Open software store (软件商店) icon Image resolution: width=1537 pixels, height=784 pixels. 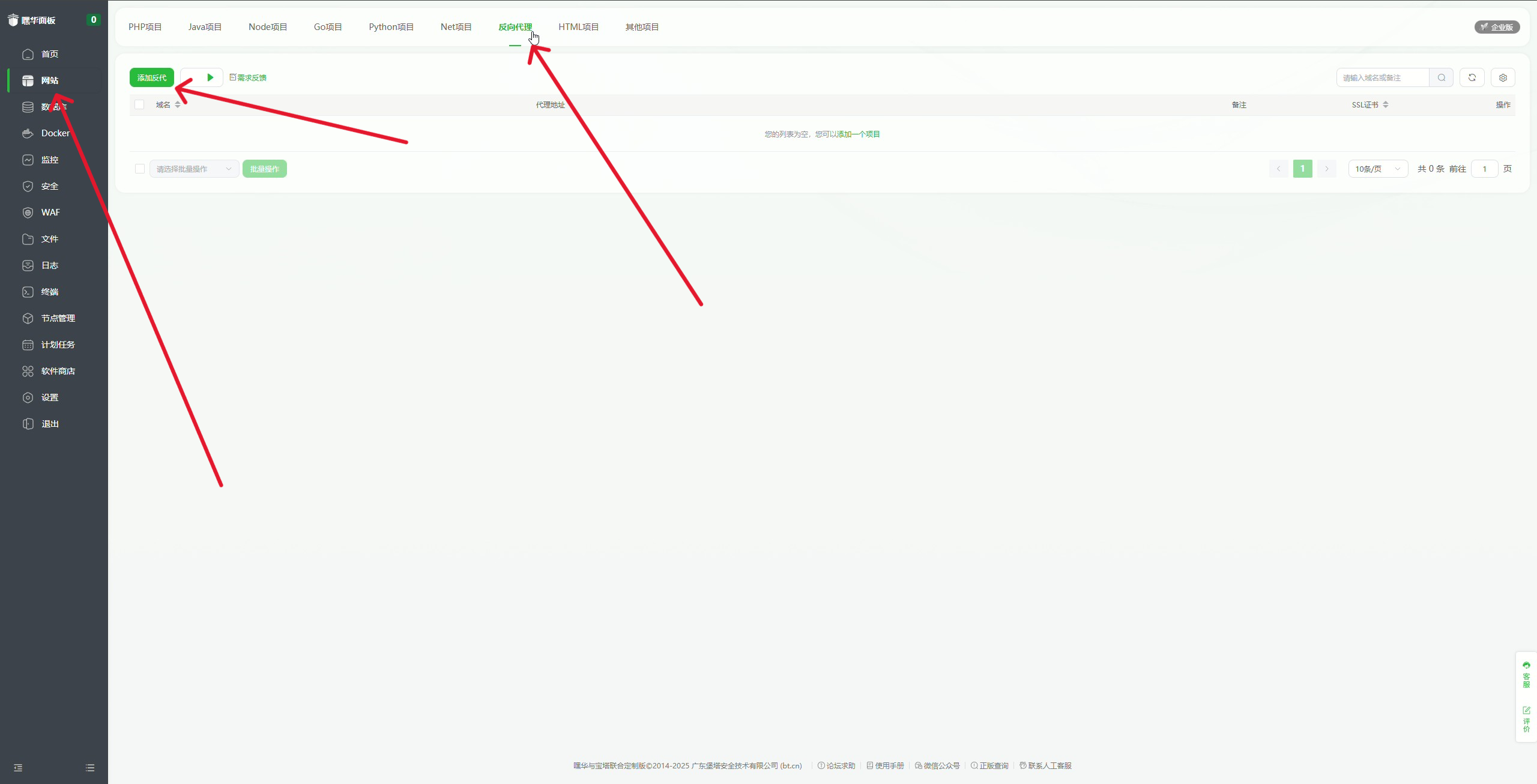pos(28,371)
